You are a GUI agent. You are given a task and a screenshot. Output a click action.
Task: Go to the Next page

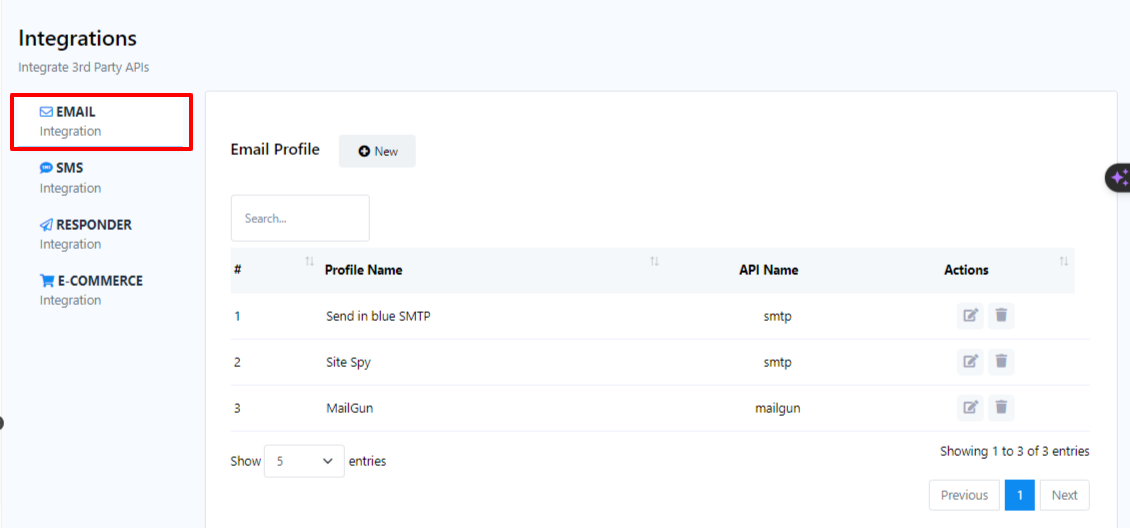pyautogui.click(x=1064, y=495)
